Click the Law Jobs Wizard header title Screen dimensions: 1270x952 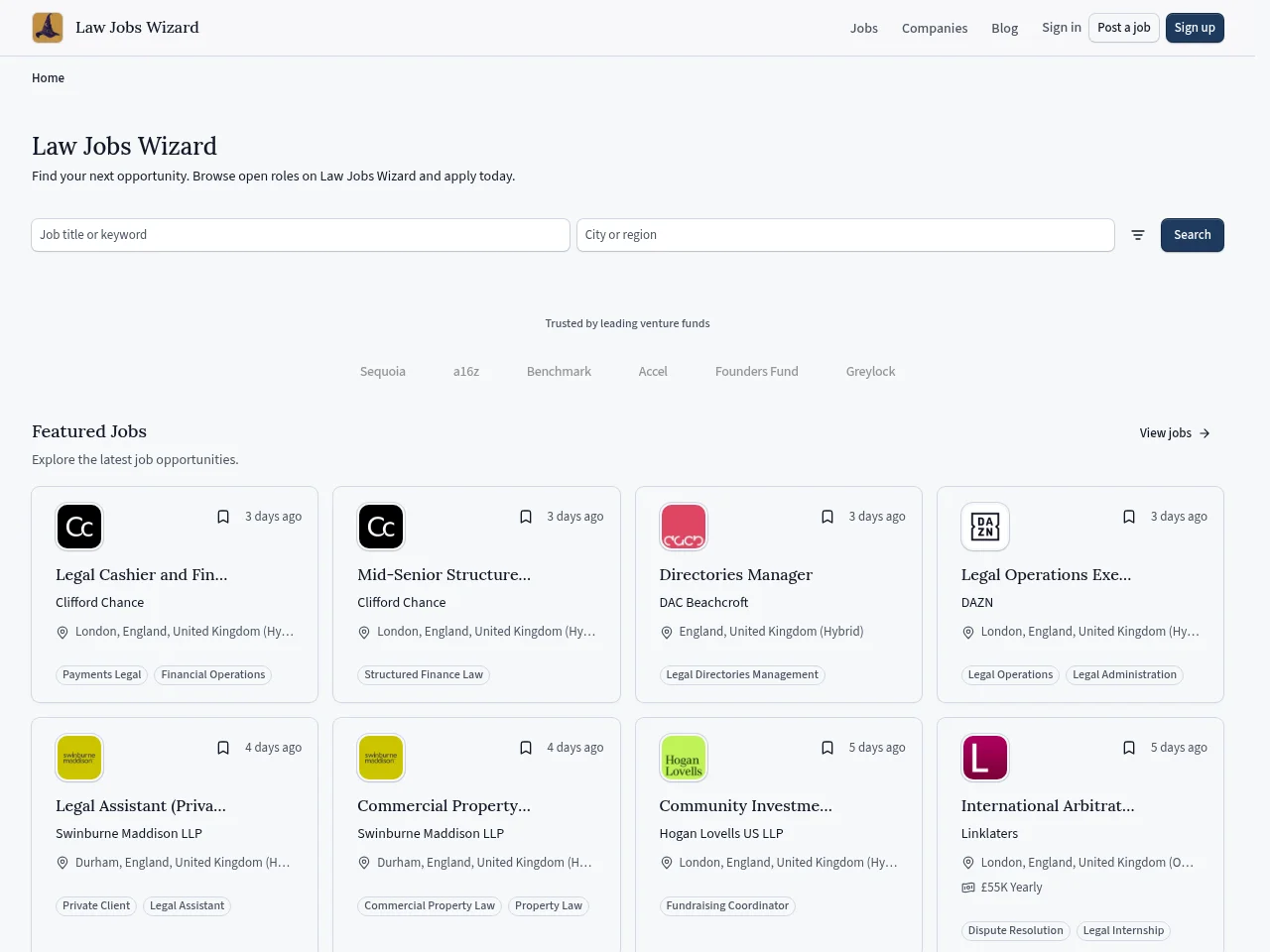pyautogui.click(x=137, y=28)
